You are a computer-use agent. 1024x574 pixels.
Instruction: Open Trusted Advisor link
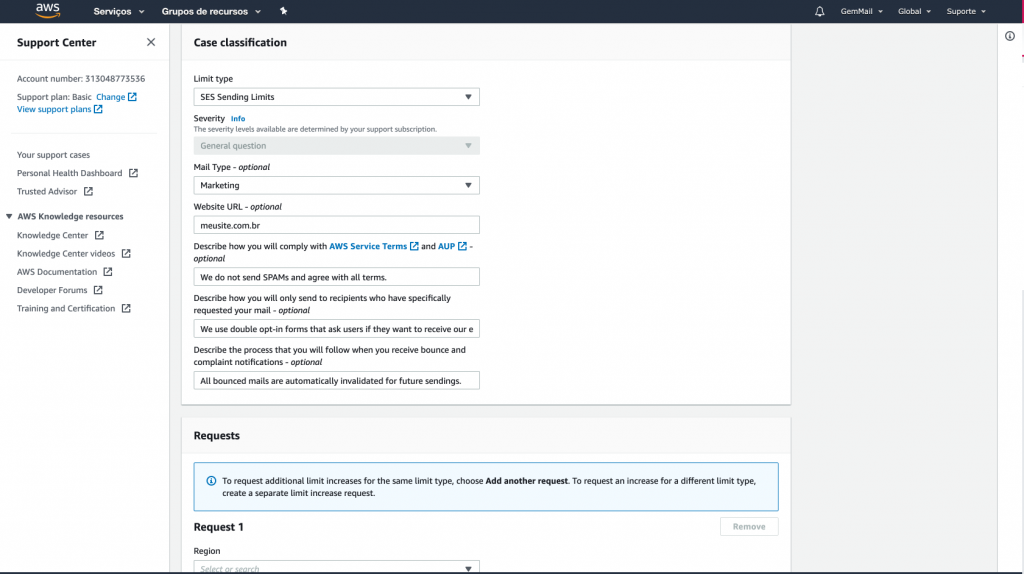point(47,191)
